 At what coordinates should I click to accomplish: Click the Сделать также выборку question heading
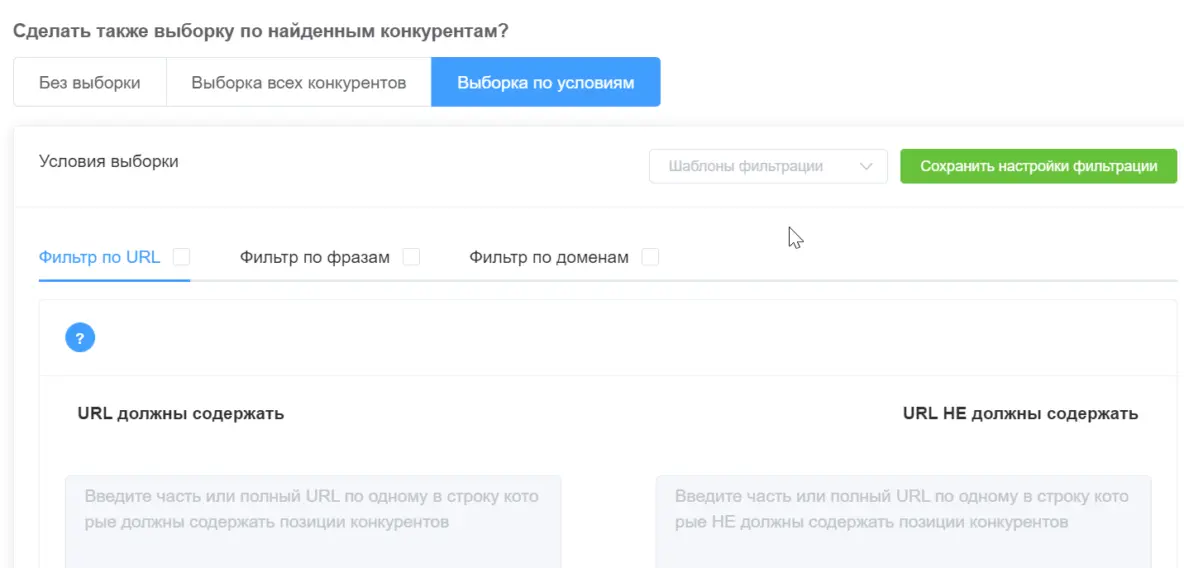coord(261,31)
